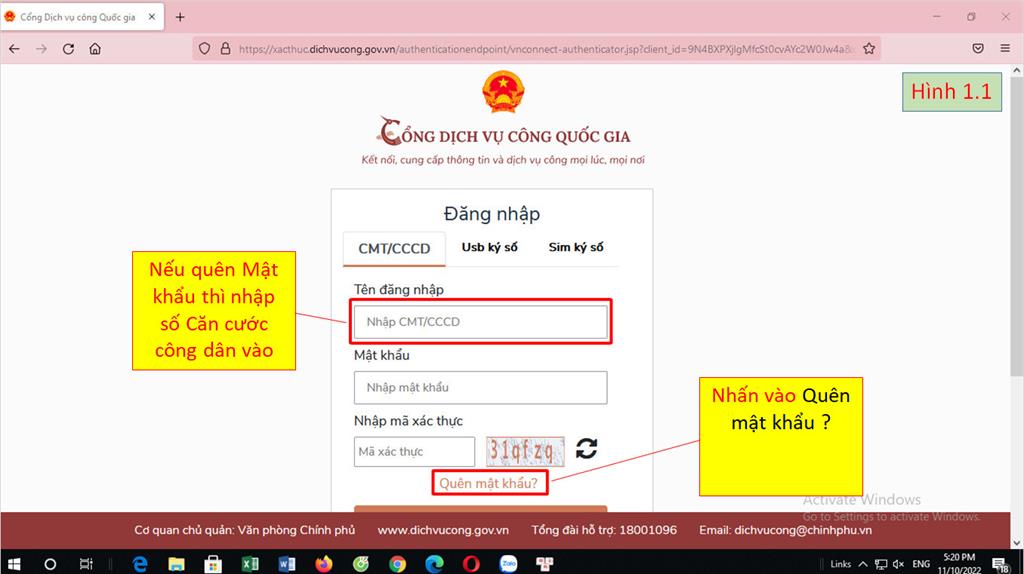1024x574 pixels.
Task: Open Excel from the taskbar
Action: 250,564
